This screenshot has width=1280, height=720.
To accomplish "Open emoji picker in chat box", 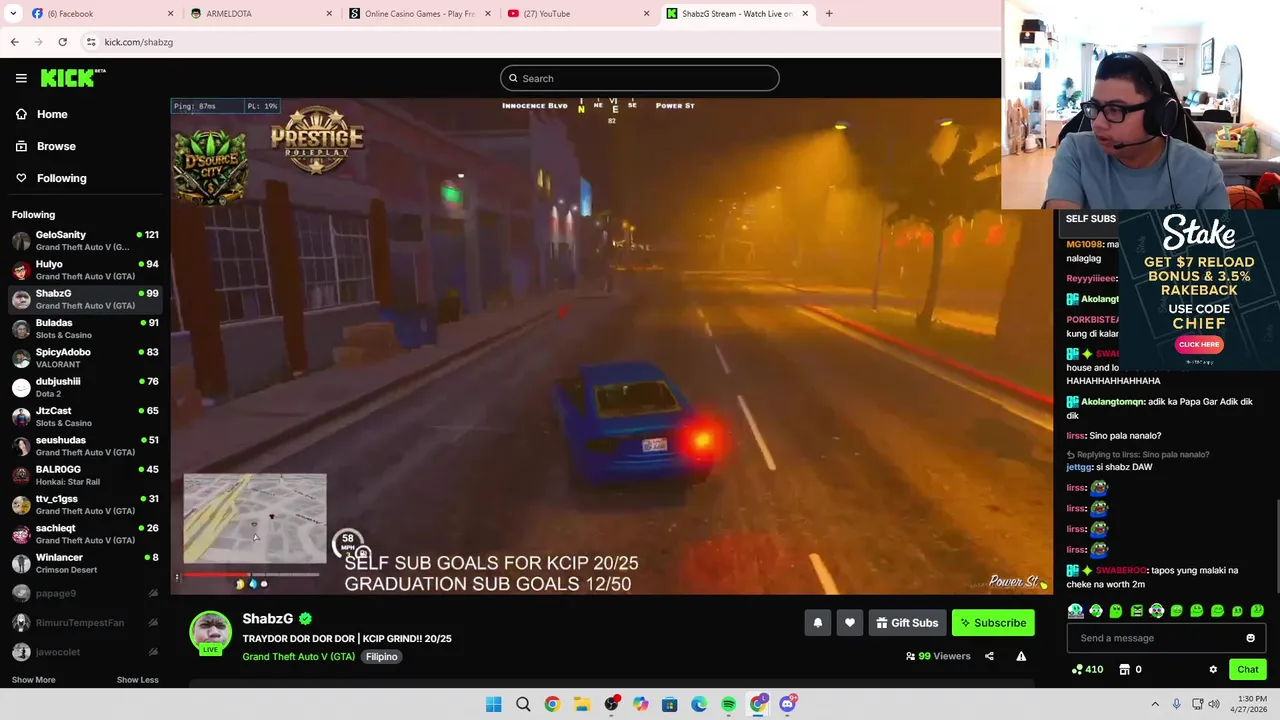I will (1250, 638).
